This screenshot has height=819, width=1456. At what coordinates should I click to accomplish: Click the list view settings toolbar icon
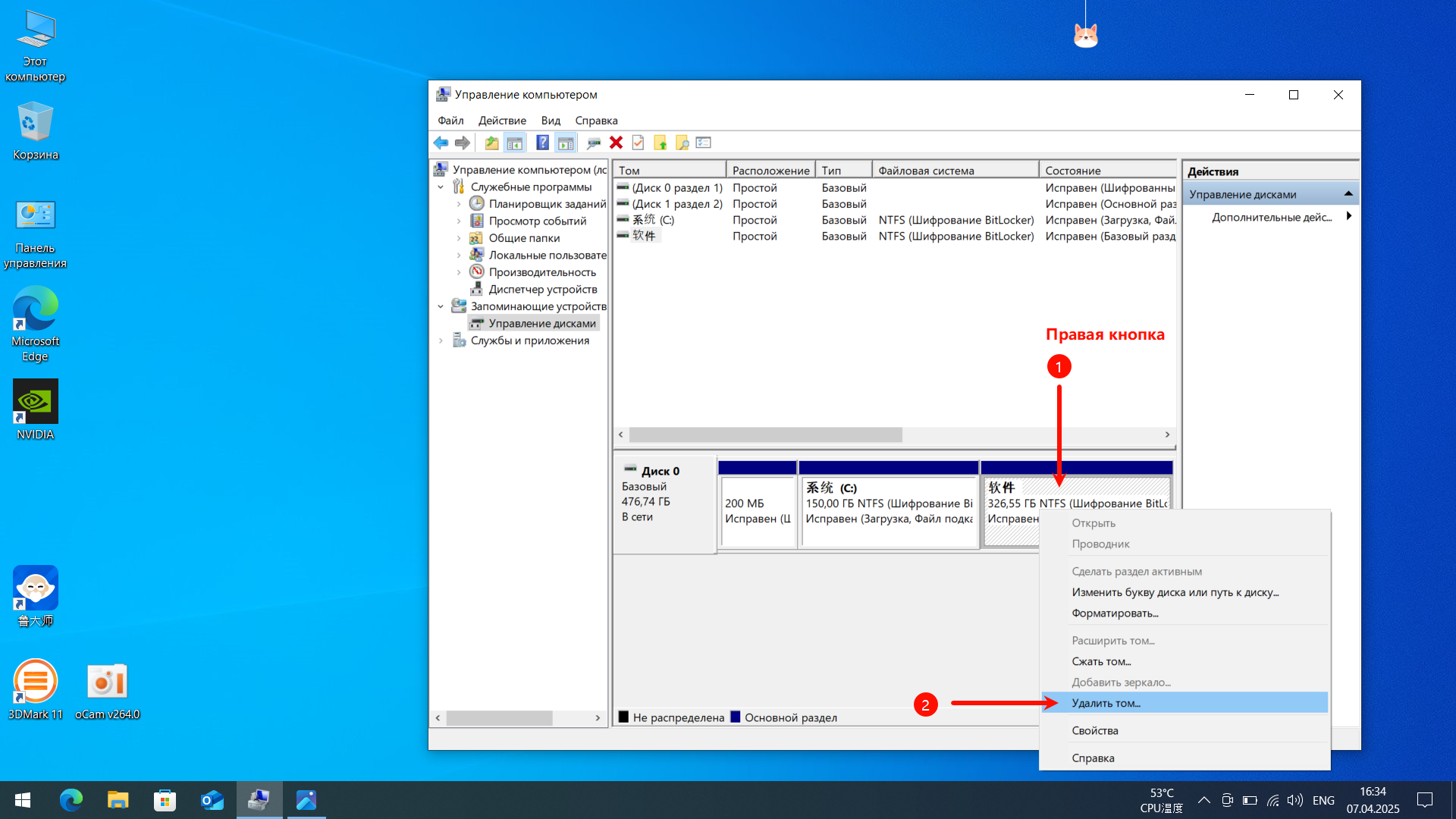(x=704, y=143)
